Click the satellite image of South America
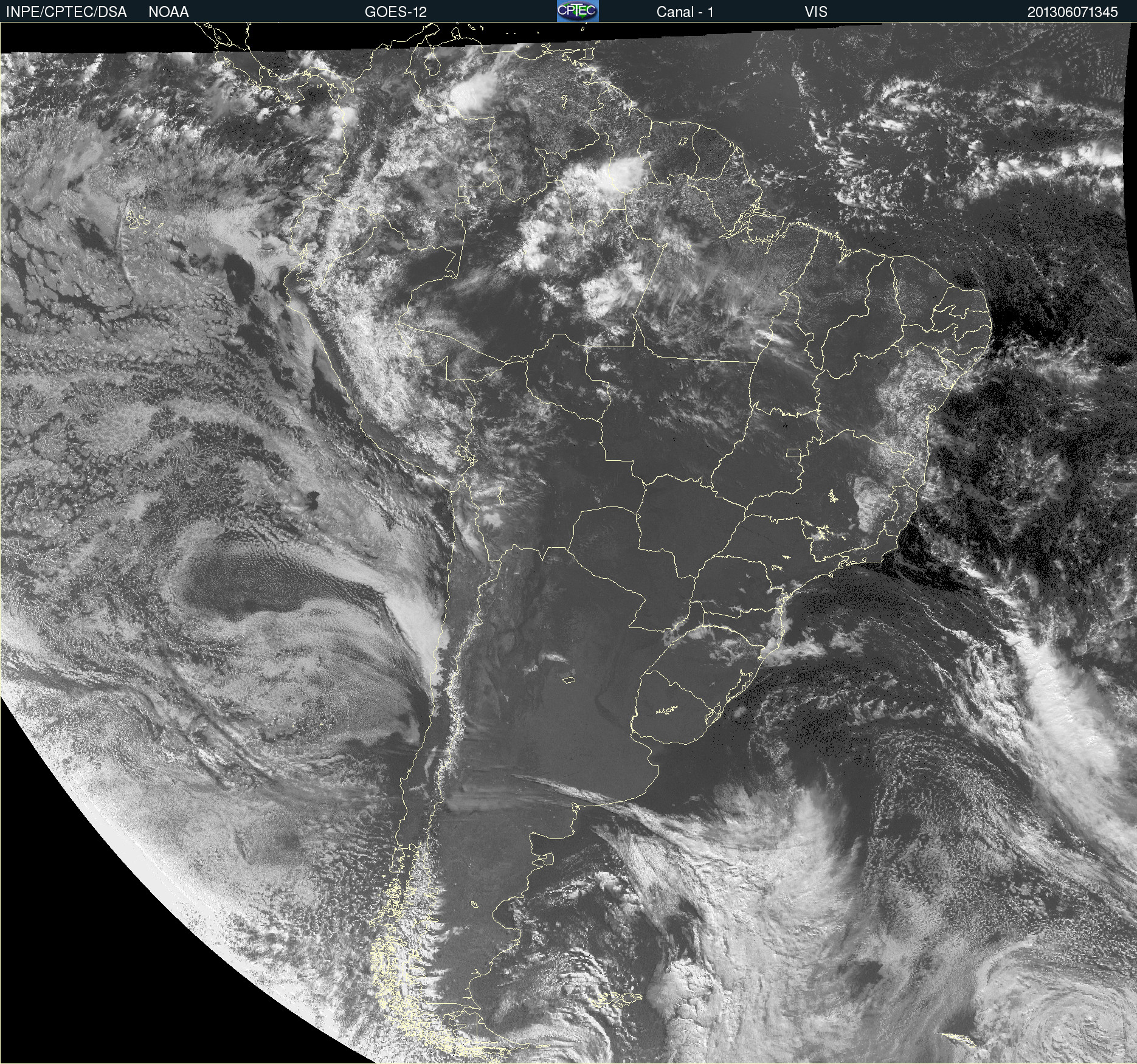 pos(568,543)
